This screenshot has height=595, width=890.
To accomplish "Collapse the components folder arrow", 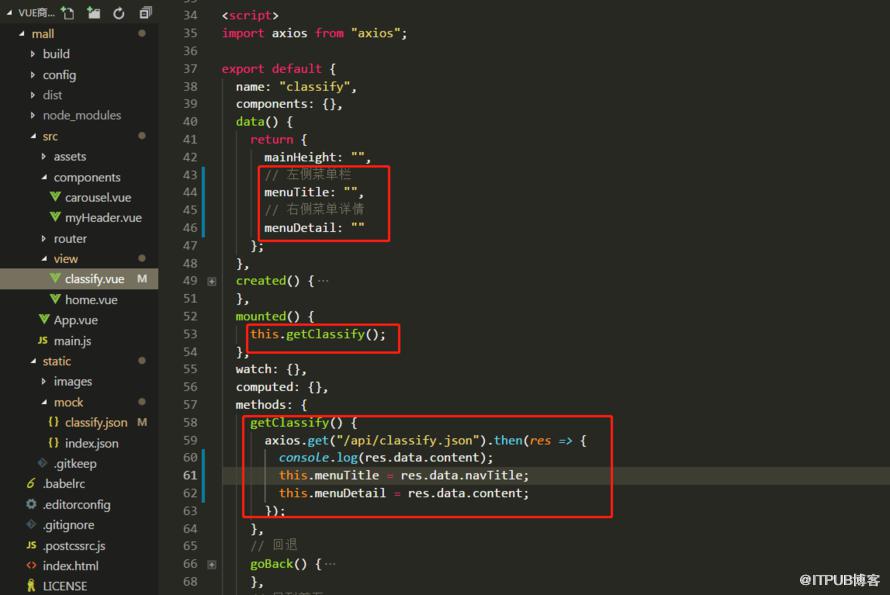I will [44, 177].
